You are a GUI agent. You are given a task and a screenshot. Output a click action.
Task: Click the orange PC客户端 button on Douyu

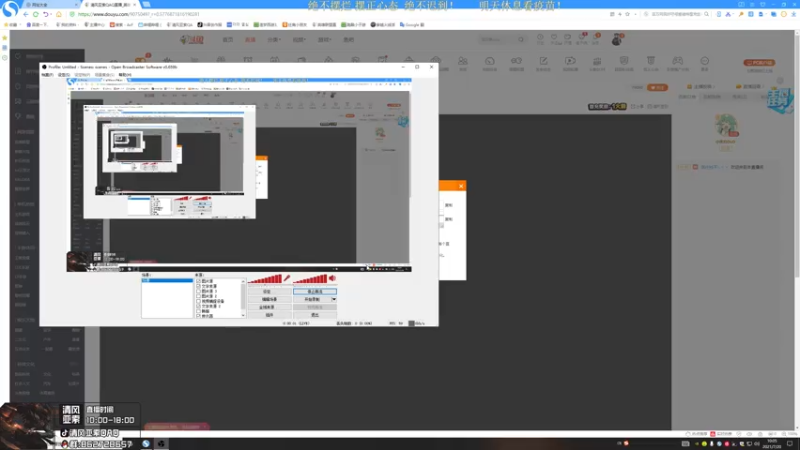[x=759, y=62]
